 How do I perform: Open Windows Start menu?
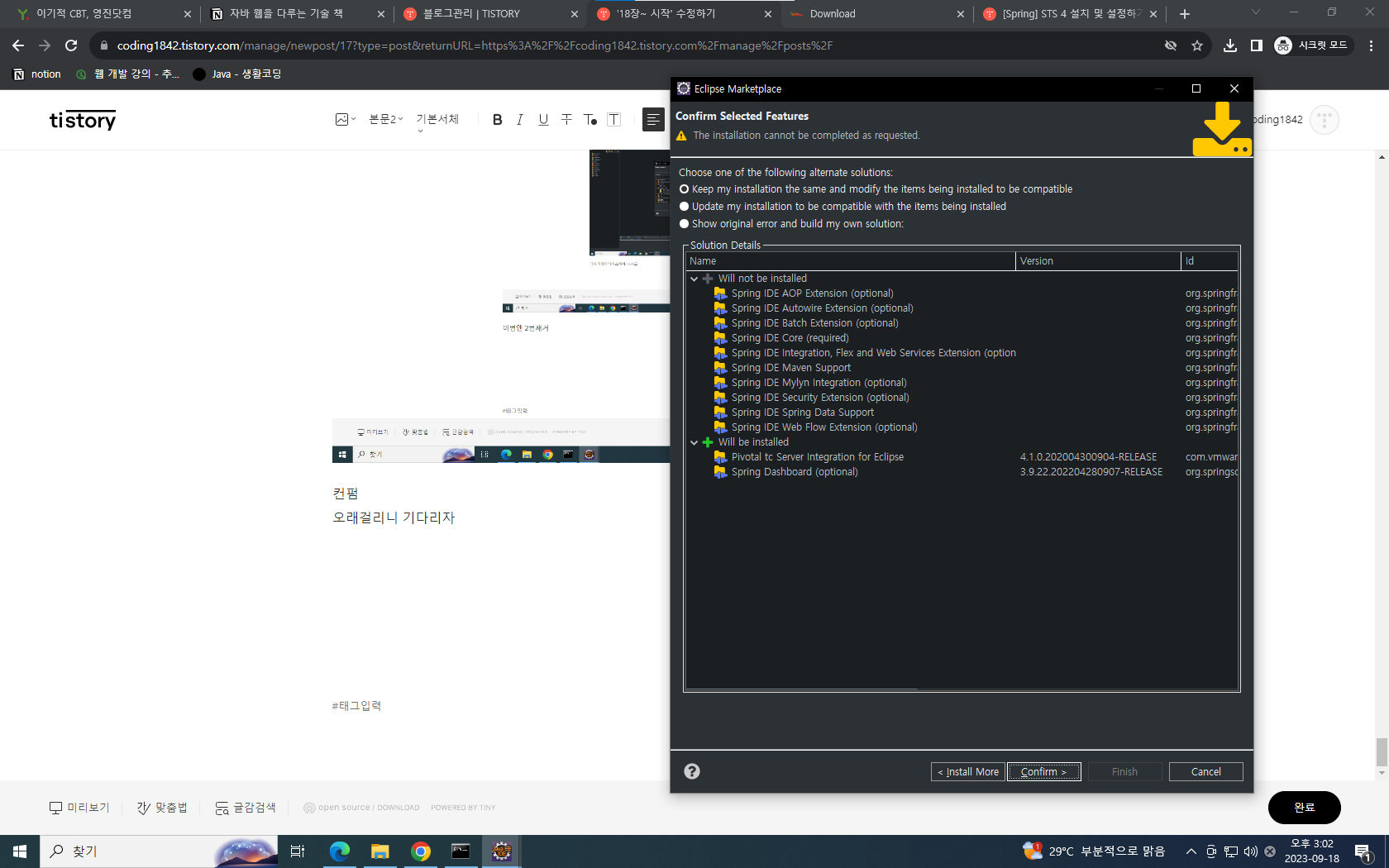tap(20, 851)
